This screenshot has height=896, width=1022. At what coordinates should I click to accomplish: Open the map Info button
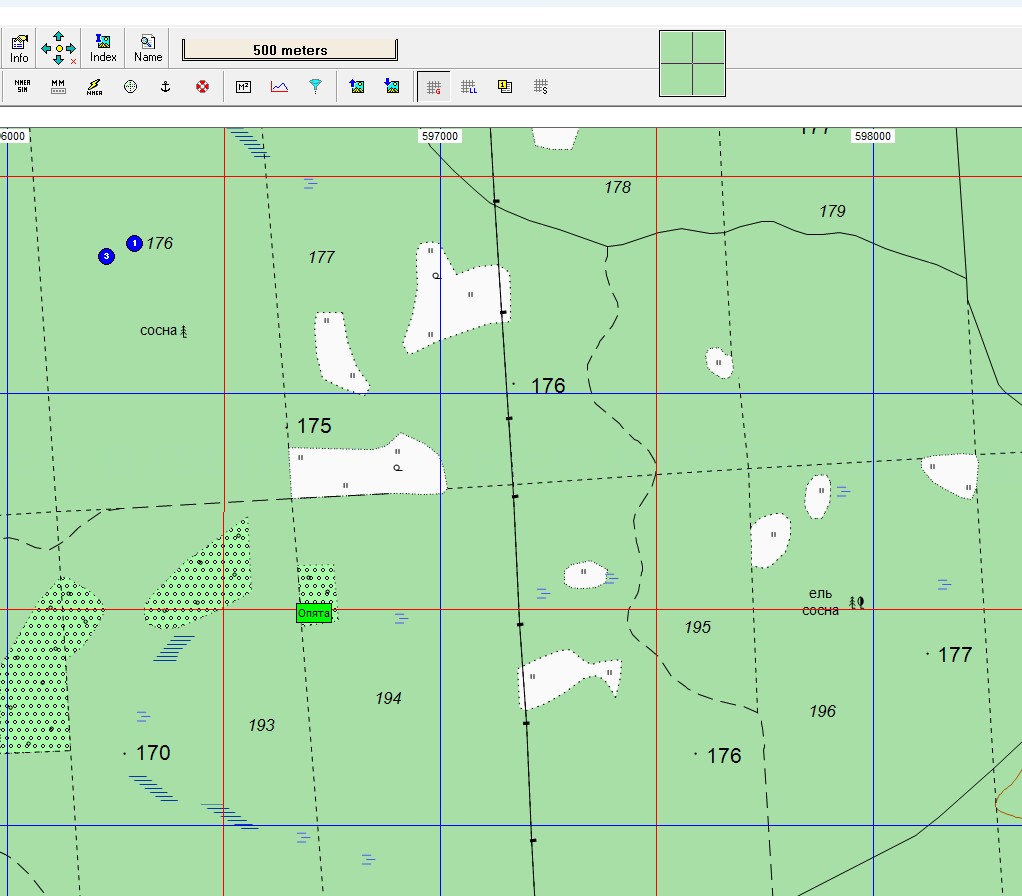pyautogui.click(x=19, y=49)
